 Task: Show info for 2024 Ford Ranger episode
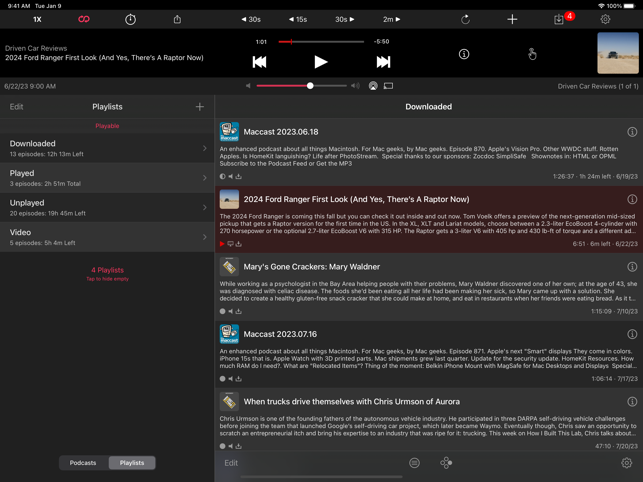coord(632,199)
